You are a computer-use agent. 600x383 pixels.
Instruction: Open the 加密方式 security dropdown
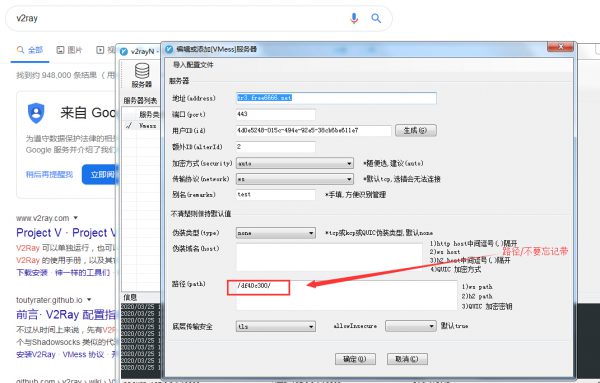click(x=295, y=163)
